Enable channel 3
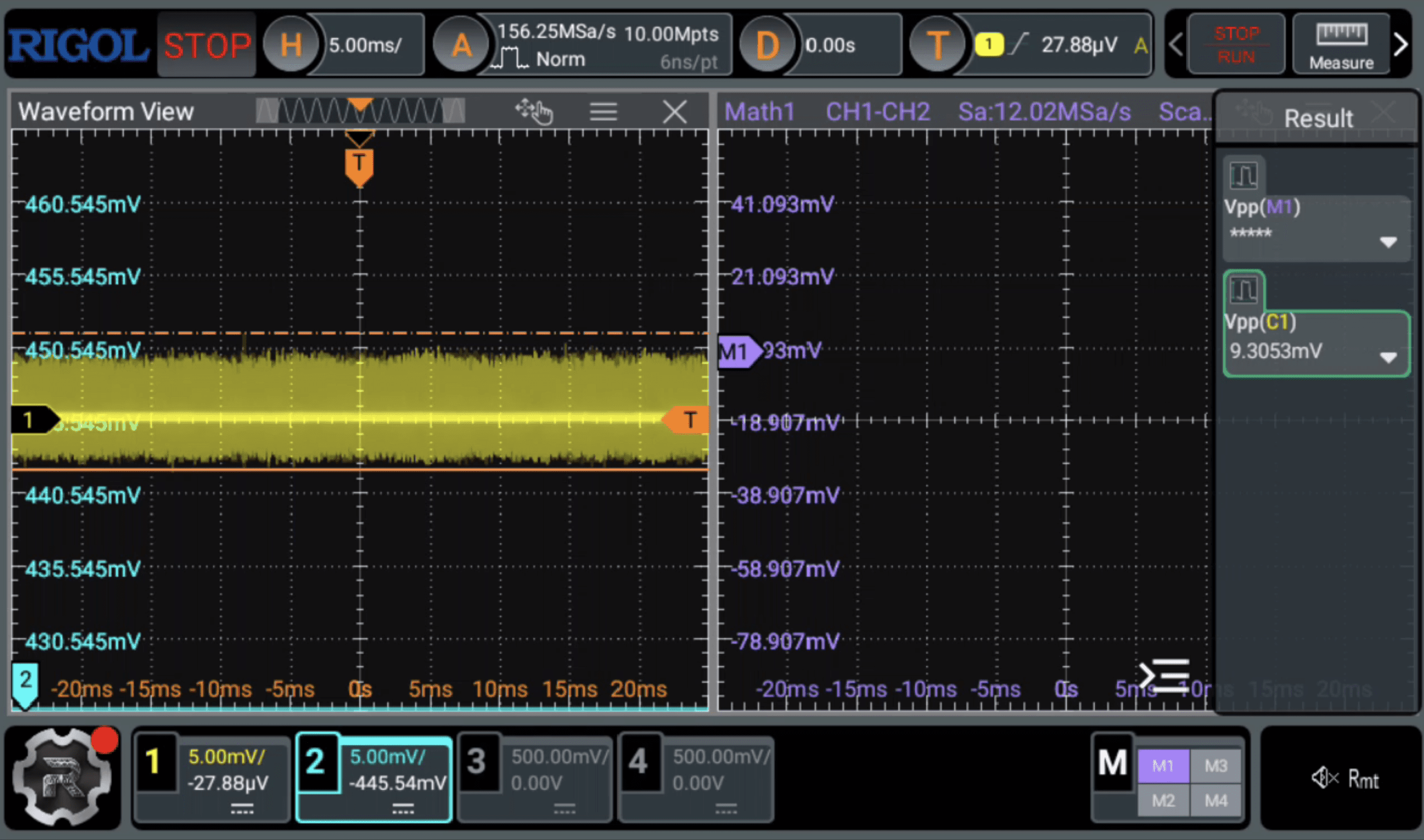 [x=535, y=778]
